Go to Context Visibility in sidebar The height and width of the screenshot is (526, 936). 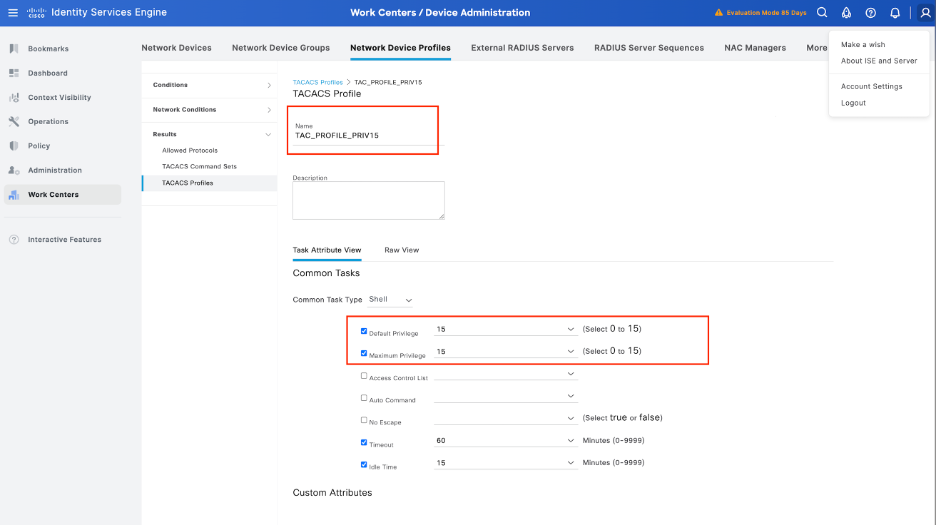click(x=59, y=98)
